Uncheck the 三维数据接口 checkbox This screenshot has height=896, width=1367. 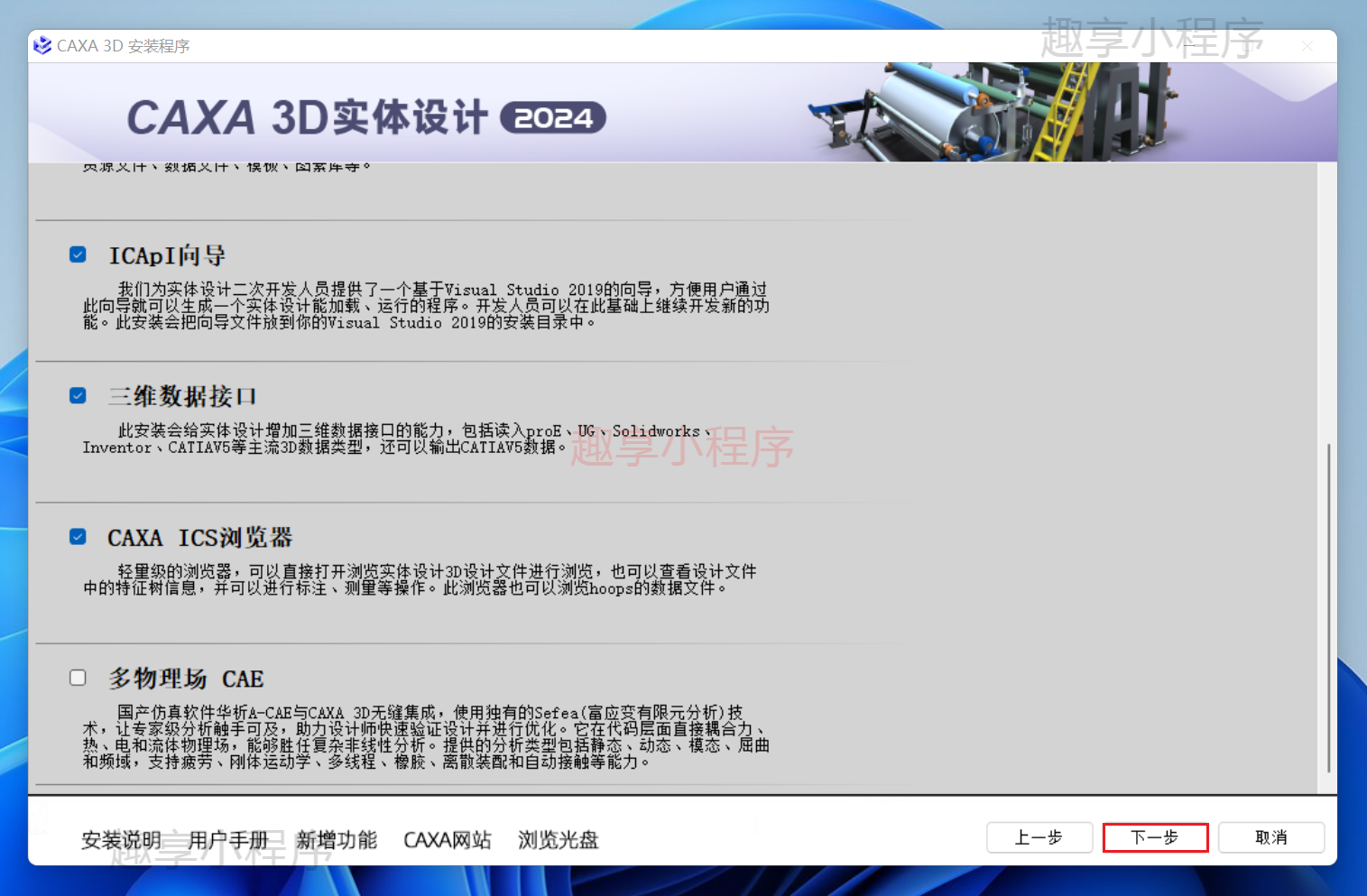(x=78, y=395)
